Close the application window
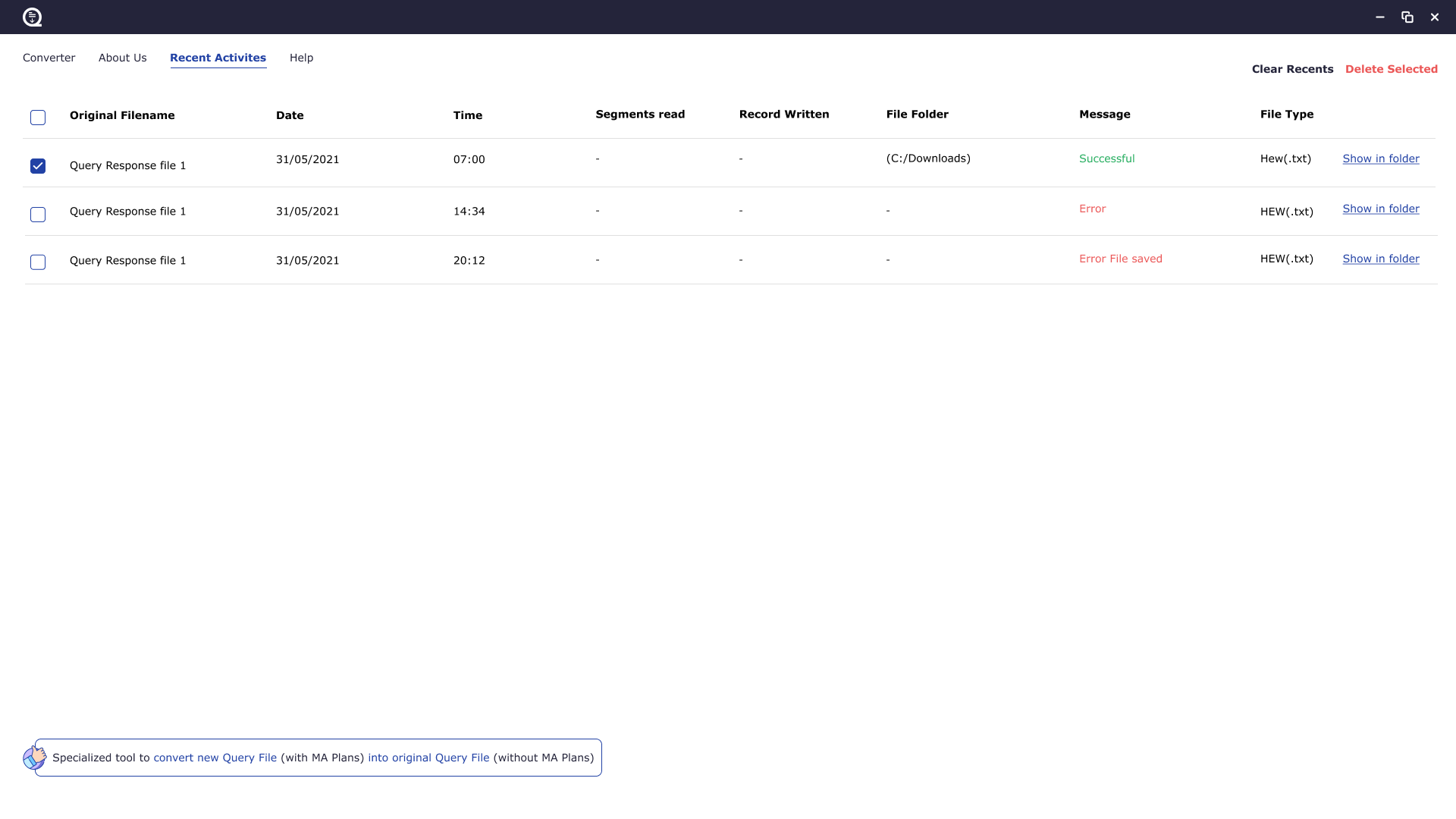 (1435, 17)
